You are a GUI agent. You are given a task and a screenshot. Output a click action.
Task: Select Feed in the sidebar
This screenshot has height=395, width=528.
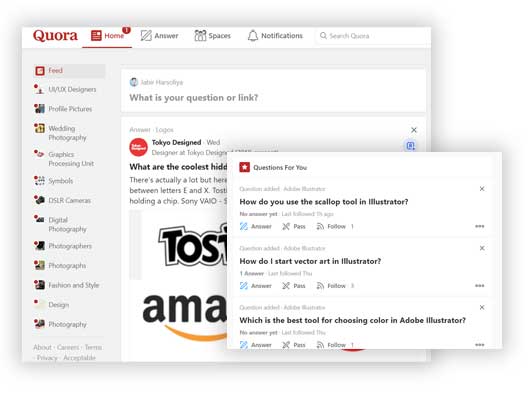pos(69,71)
